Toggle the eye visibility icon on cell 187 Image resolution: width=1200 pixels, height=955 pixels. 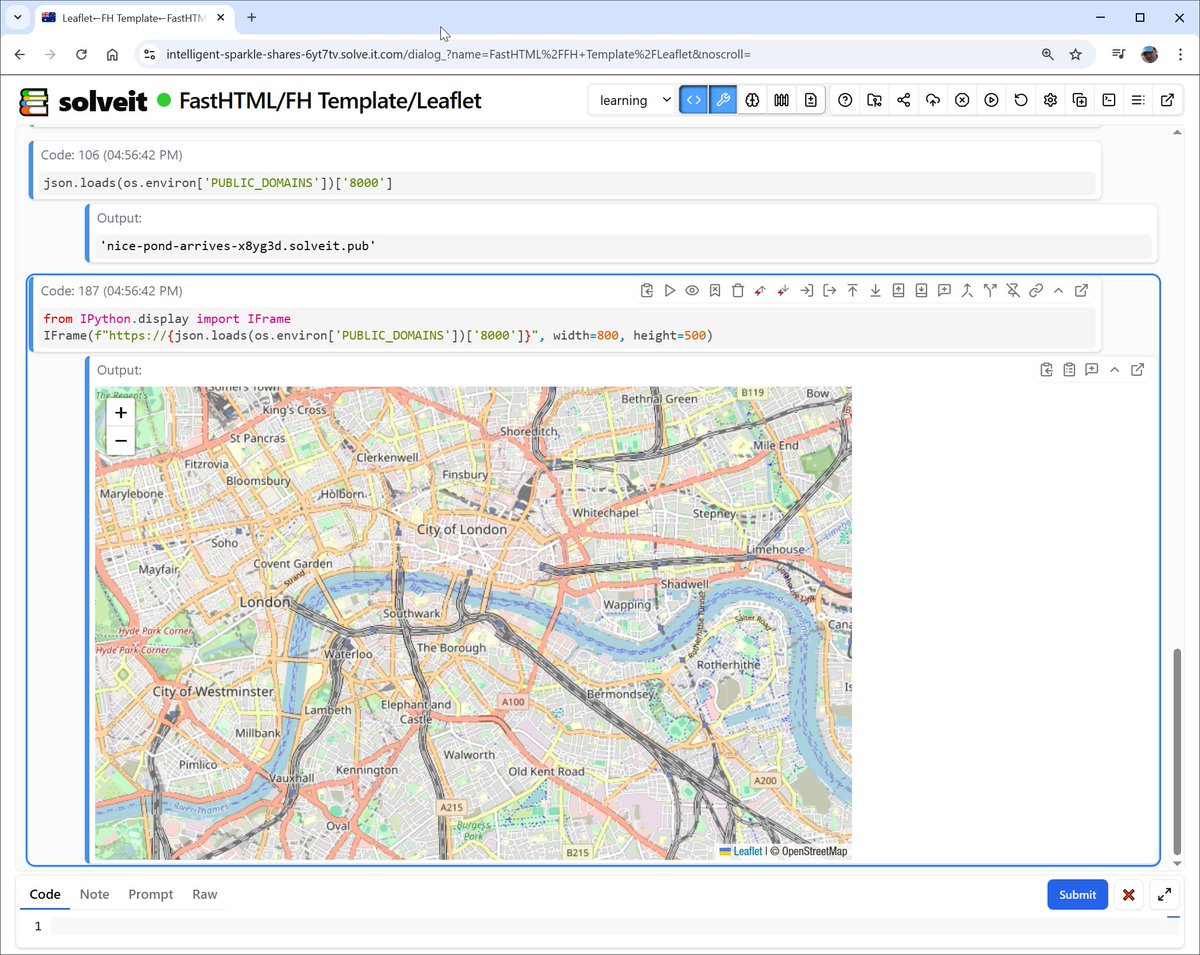[x=692, y=291]
